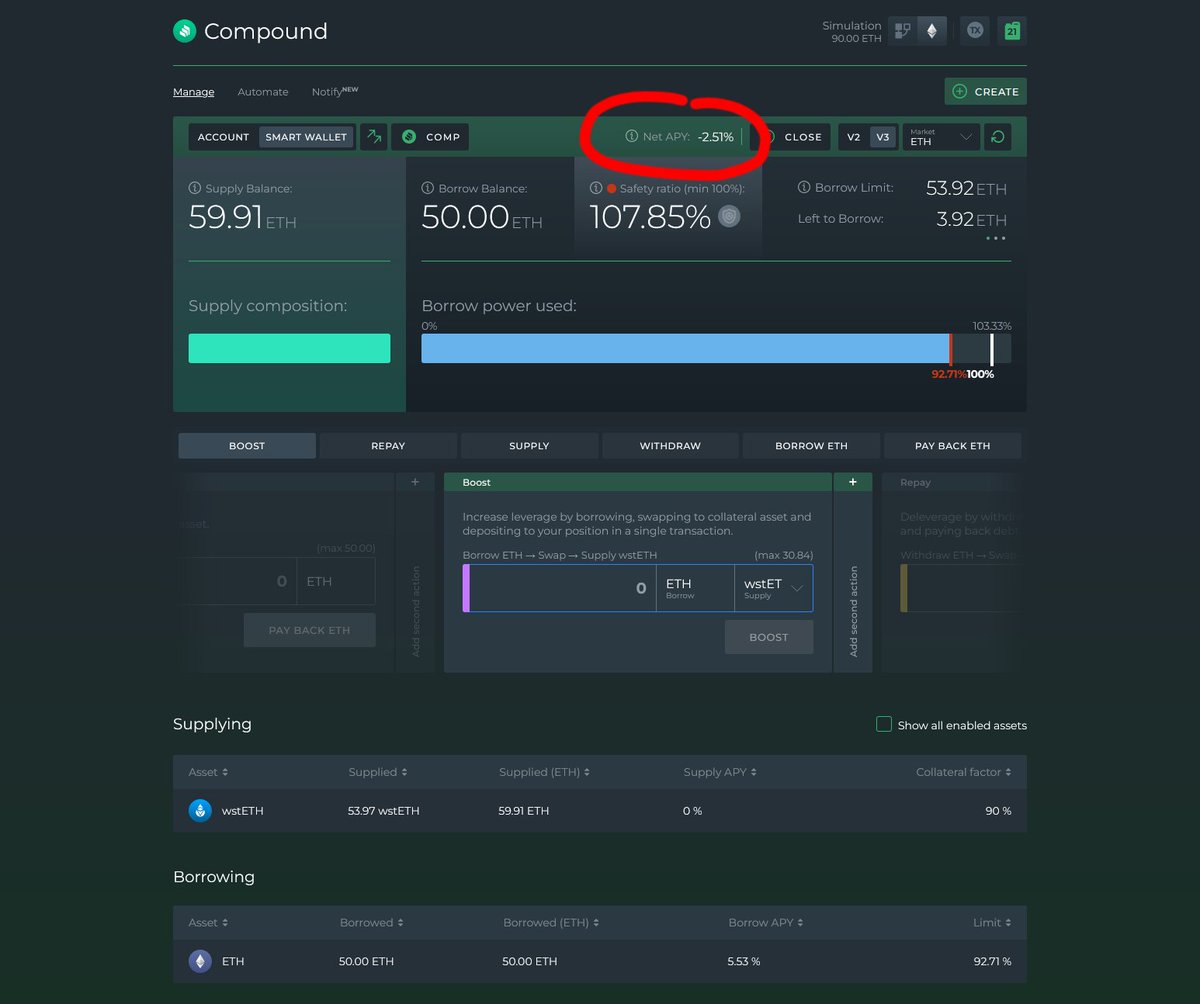Viewport: 1200px width, 1004px height.
Task: Click the PAY BACK ETH submit button
Action: (x=310, y=630)
